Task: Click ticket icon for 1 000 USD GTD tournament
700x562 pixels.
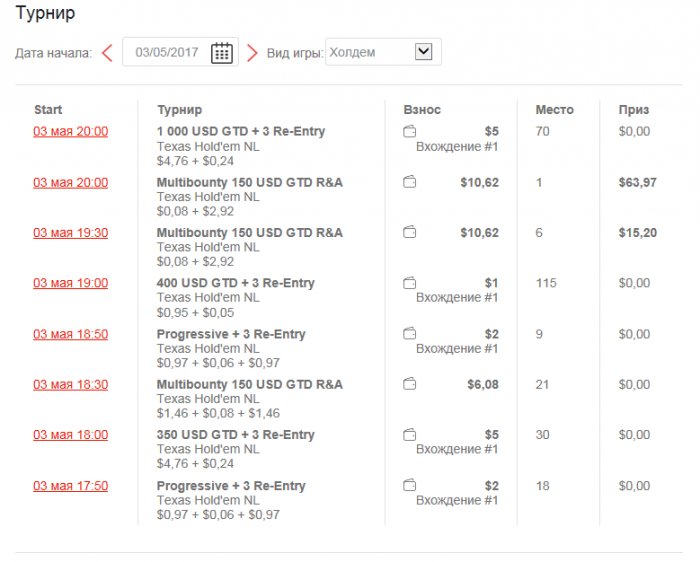Action: tap(409, 132)
